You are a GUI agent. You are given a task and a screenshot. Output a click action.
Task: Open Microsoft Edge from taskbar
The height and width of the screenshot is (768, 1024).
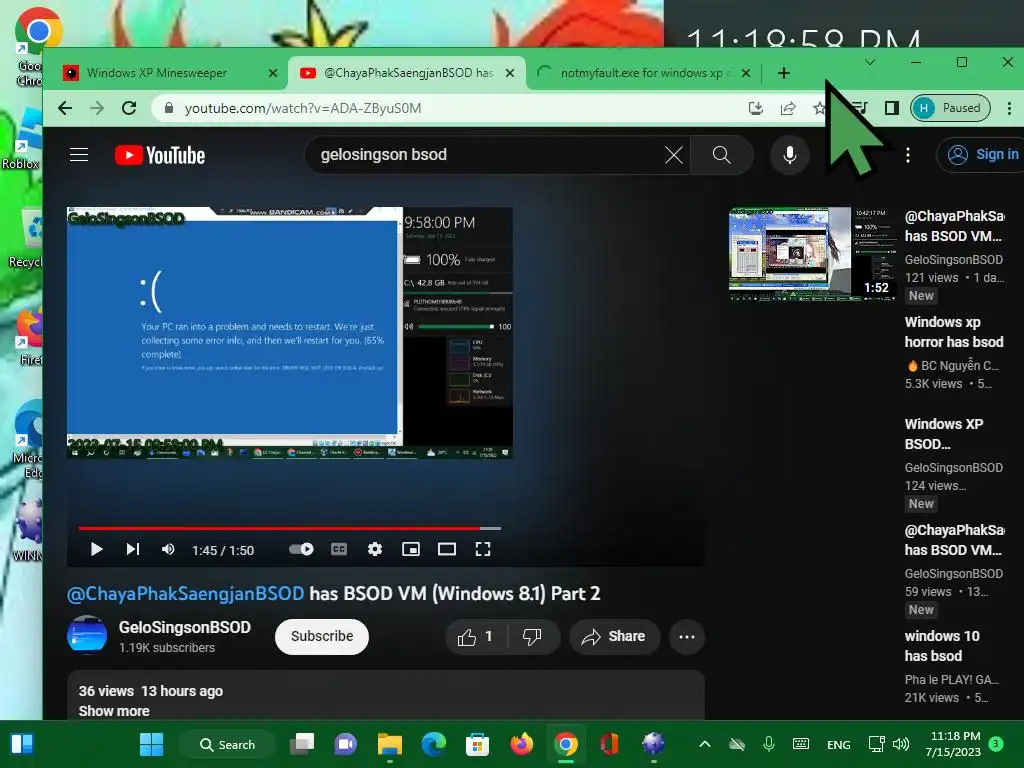click(x=434, y=744)
